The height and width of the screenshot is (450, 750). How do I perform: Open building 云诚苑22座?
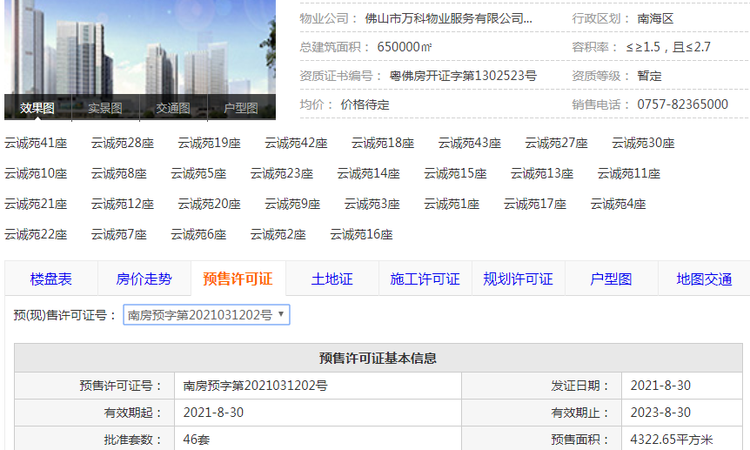36,235
